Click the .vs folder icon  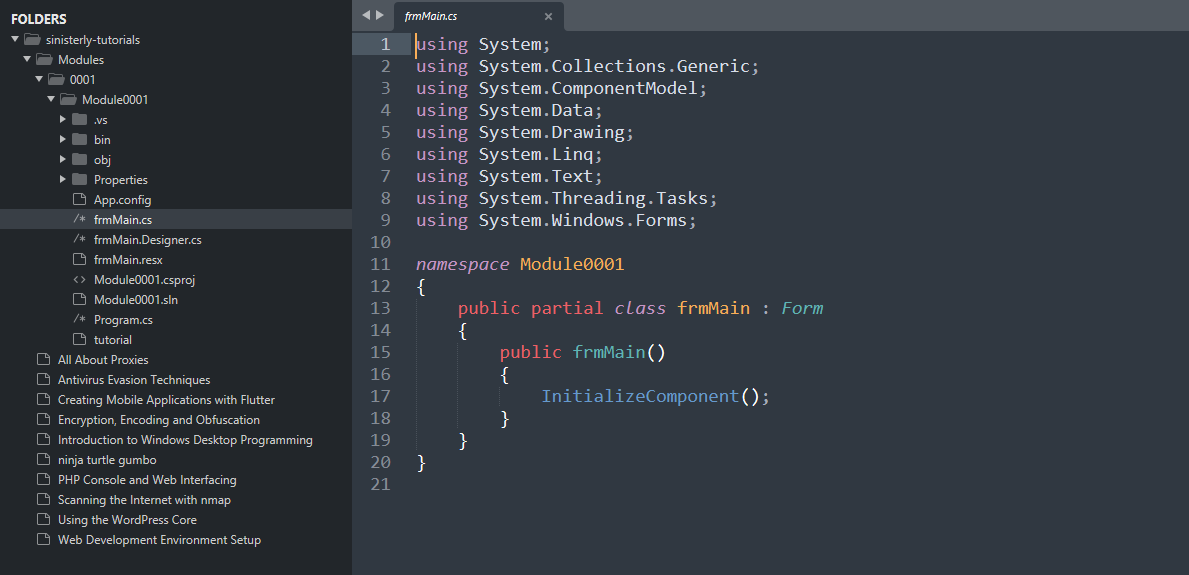tap(80, 119)
